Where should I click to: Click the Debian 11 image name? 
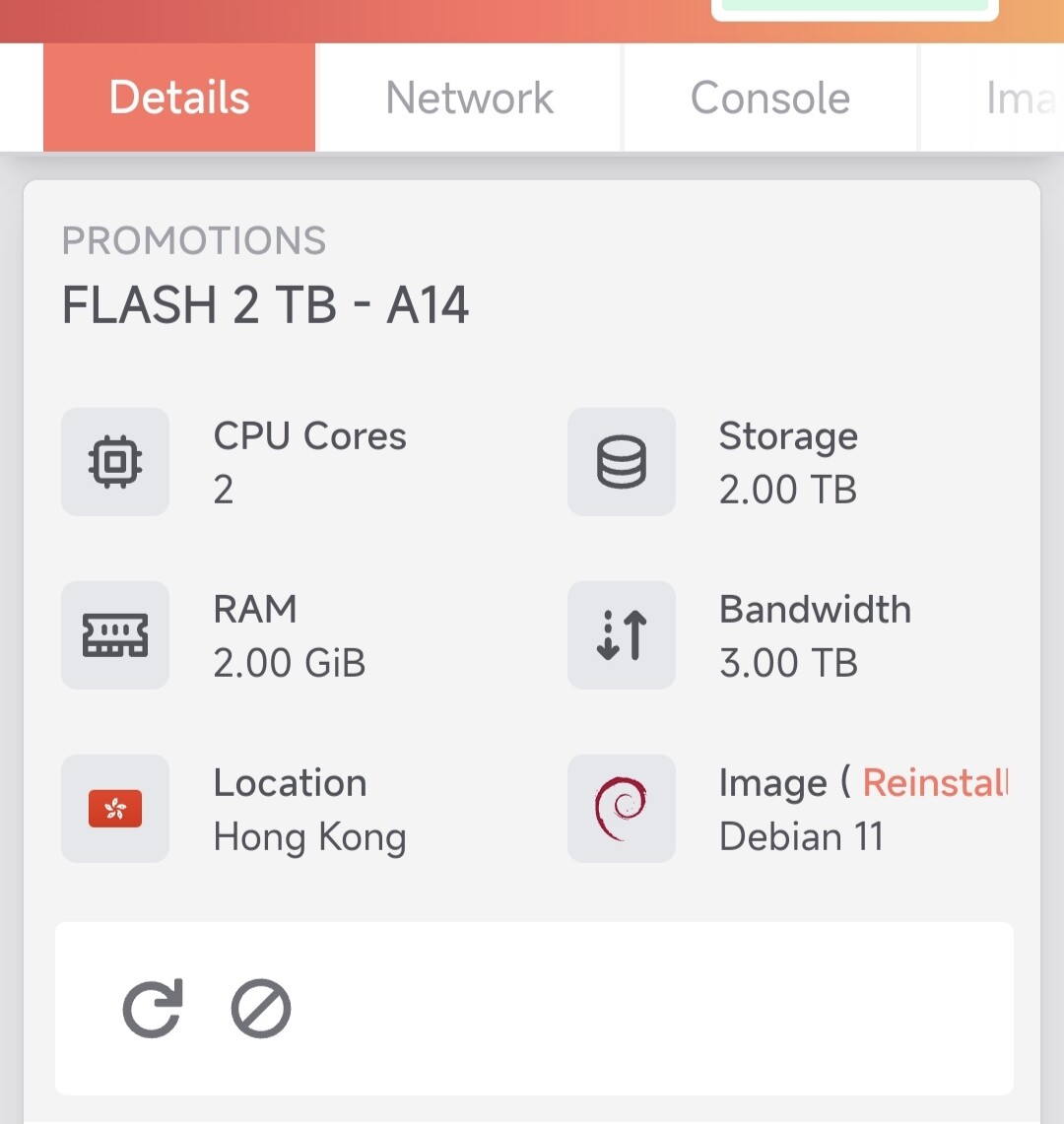[801, 837]
